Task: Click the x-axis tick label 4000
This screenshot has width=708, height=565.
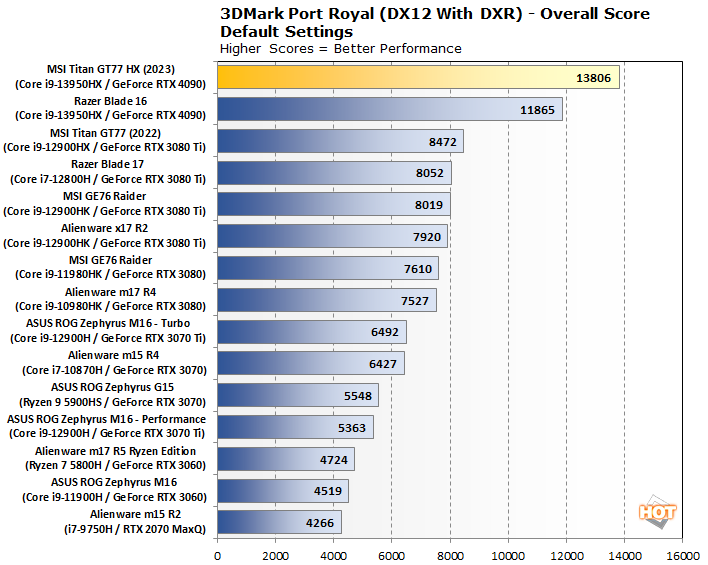Action: click(x=334, y=556)
